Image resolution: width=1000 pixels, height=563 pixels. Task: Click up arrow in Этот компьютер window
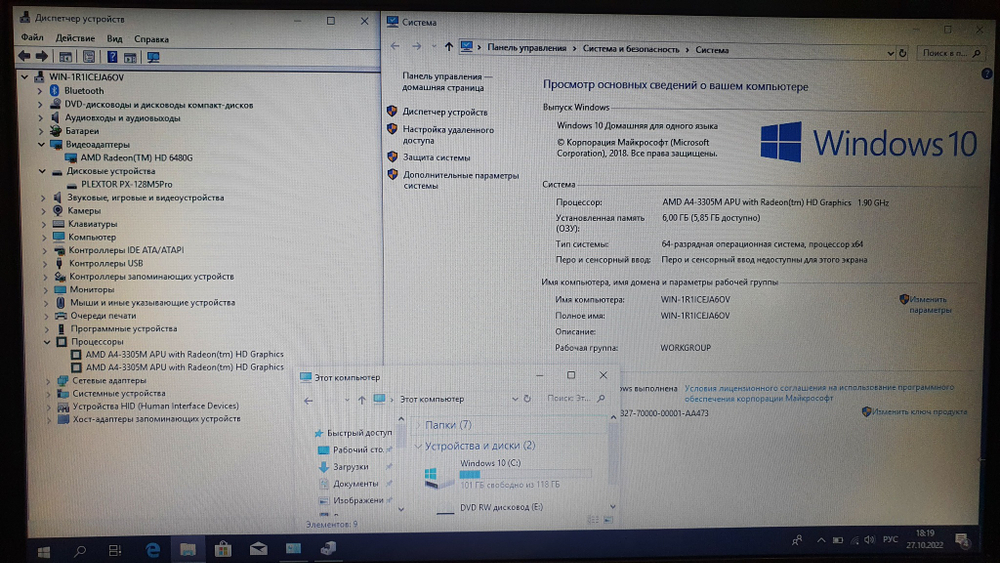[362, 400]
